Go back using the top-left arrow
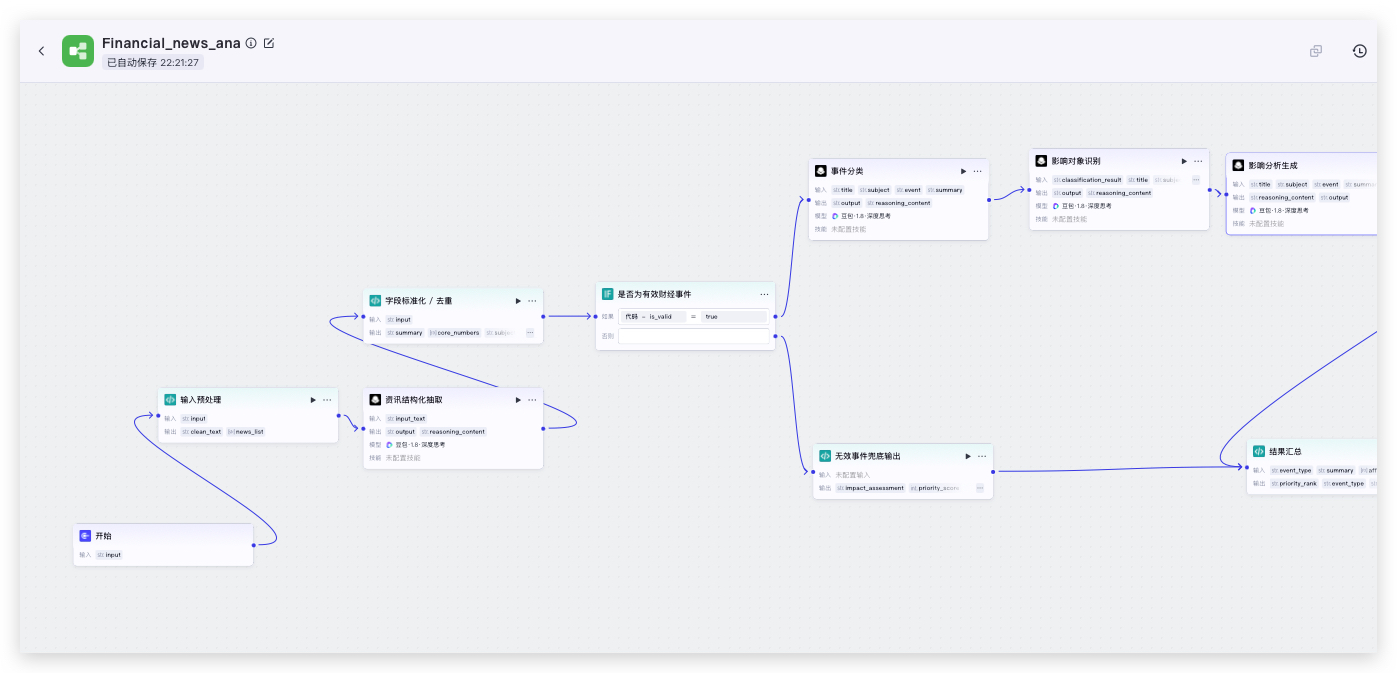The height and width of the screenshot is (673, 1397). (41, 51)
